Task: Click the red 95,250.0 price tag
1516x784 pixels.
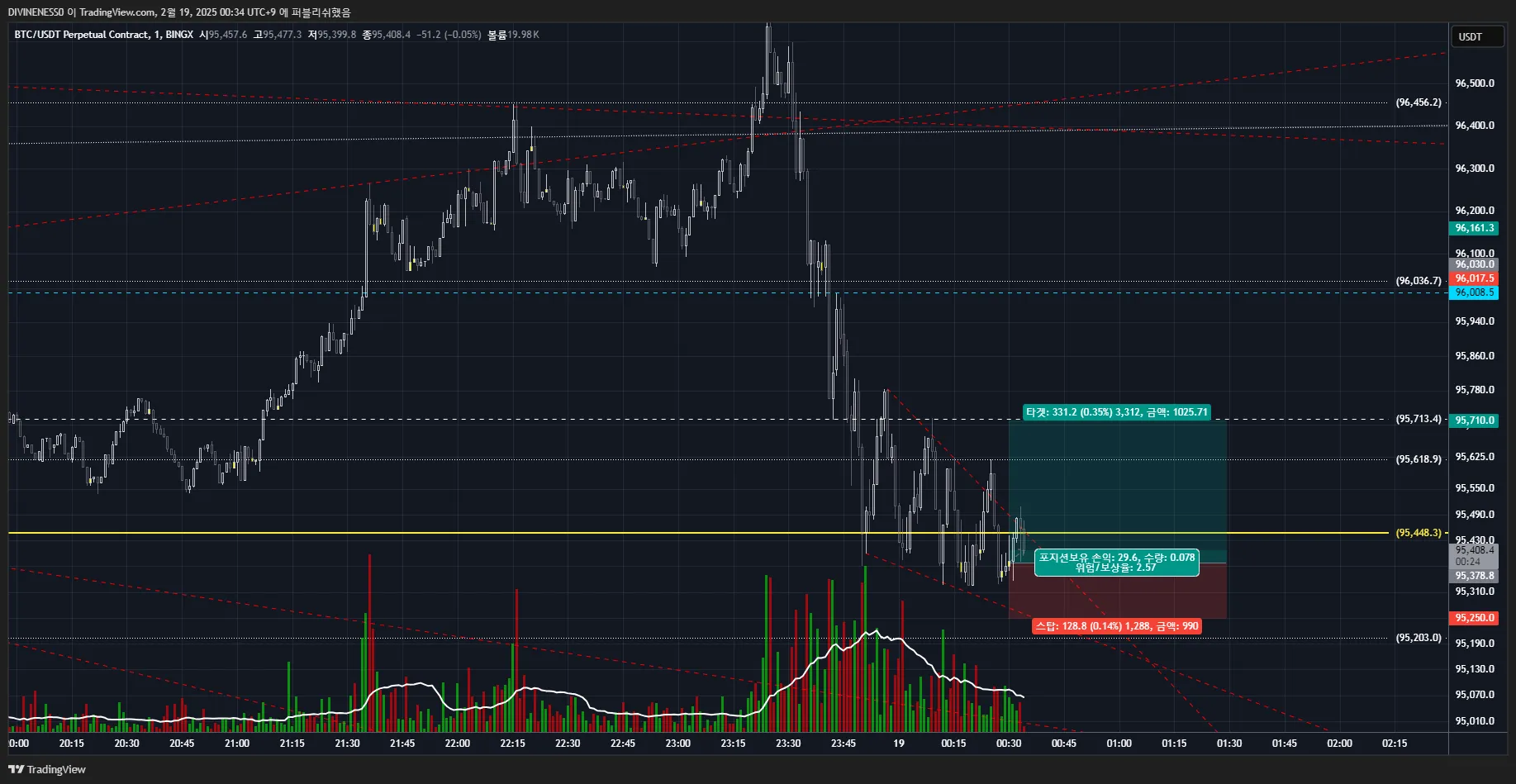Action: tap(1475, 618)
